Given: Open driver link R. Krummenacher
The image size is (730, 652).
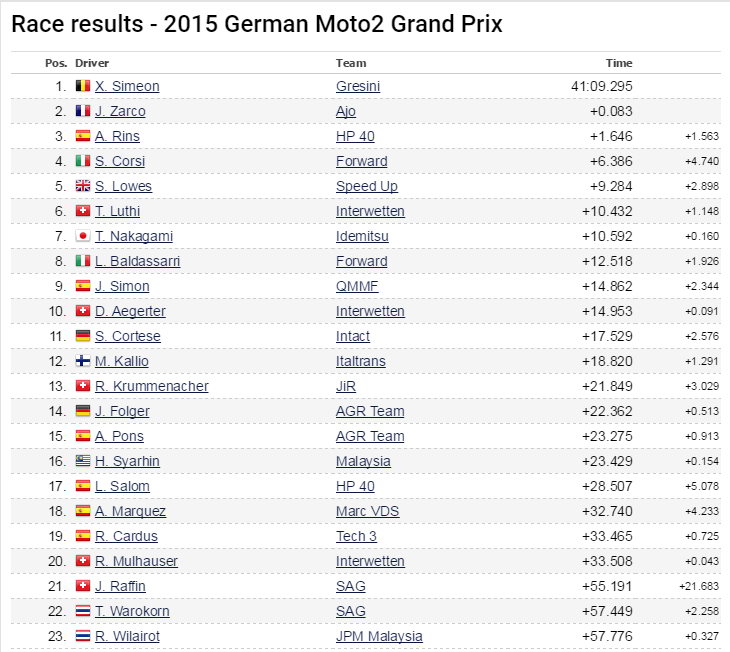Looking at the screenshot, I should click(152, 387).
